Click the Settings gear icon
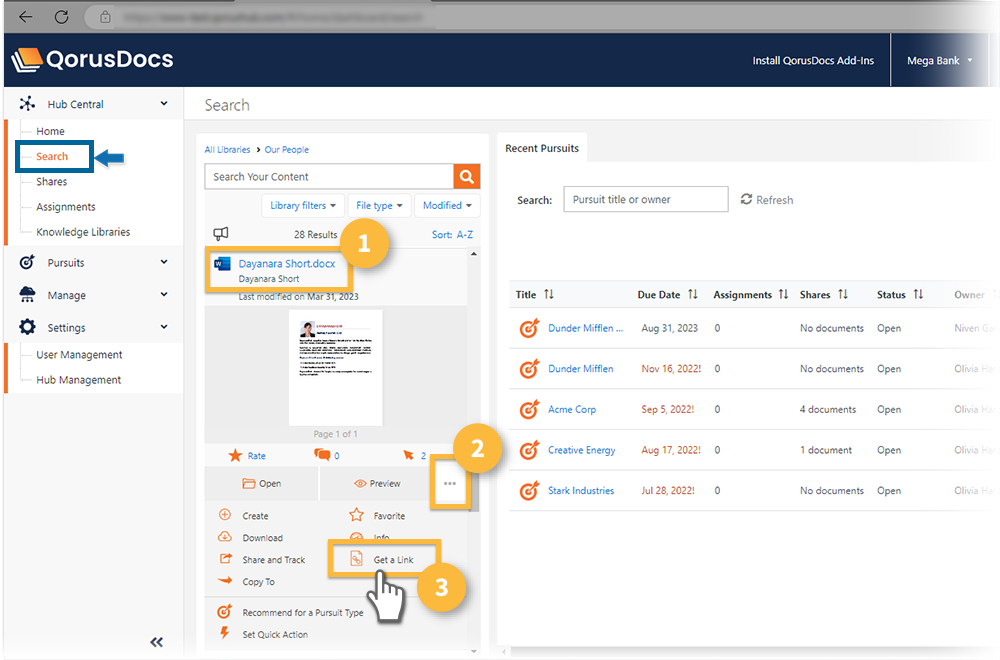Viewport: 1000px width, 660px height. click(27, 327)
